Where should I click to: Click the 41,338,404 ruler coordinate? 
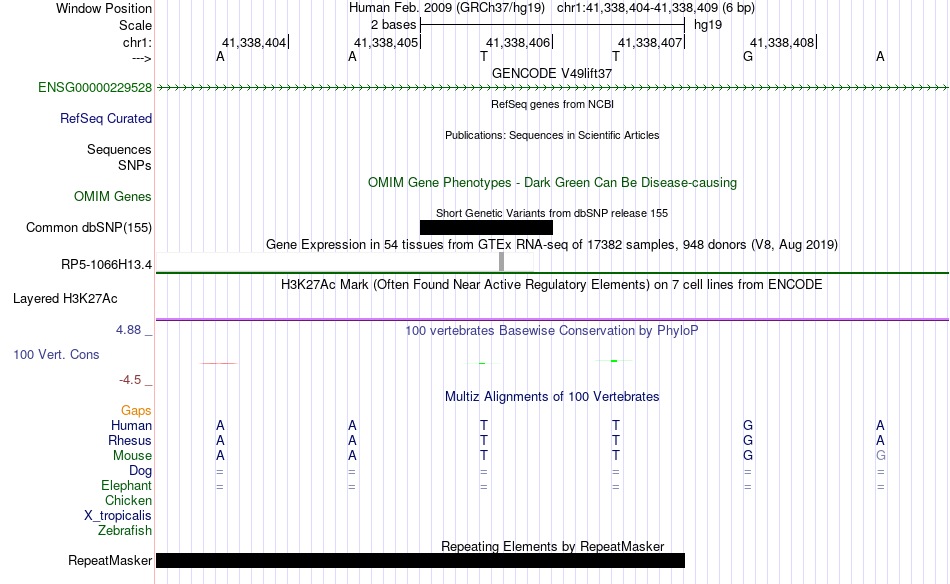(254, 42)
